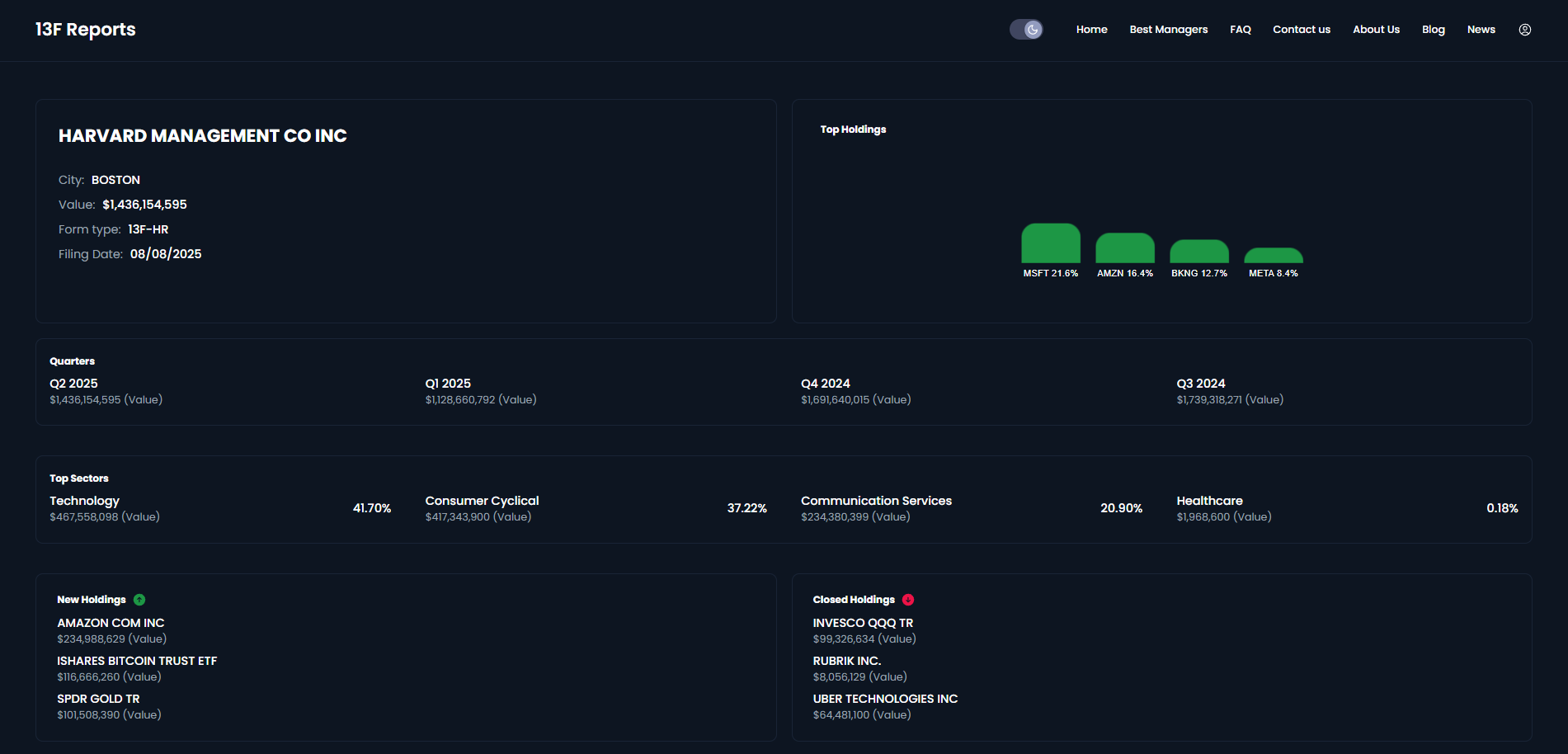This screenshot has width=1568, height=754.
Task: Click the AMZN 16.4% bar
Action: (x=1125, y=248)
